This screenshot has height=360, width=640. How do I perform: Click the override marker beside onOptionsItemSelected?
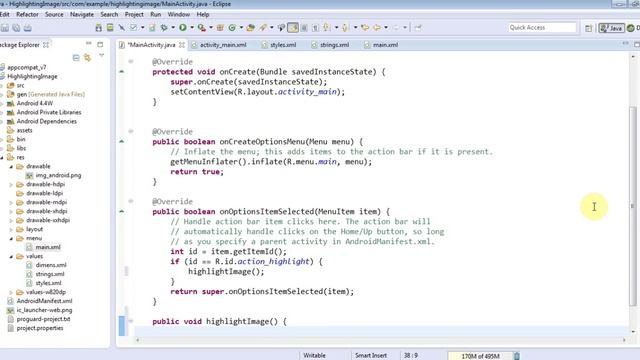tap(122, 211)
